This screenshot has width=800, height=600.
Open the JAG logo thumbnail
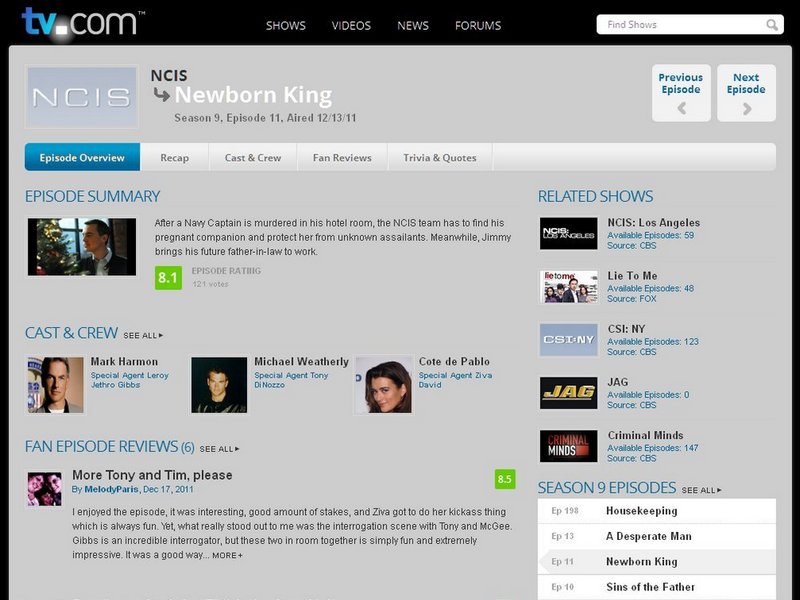point(568,393)
